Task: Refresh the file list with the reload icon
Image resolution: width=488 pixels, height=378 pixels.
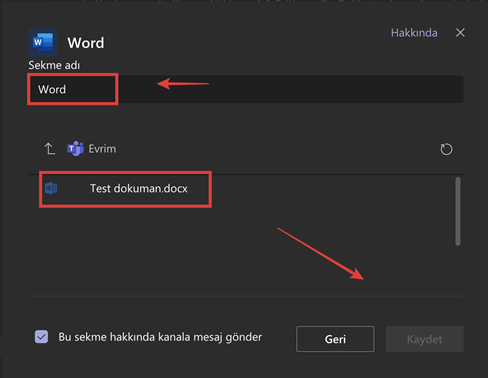Action: tap(446, 149)
